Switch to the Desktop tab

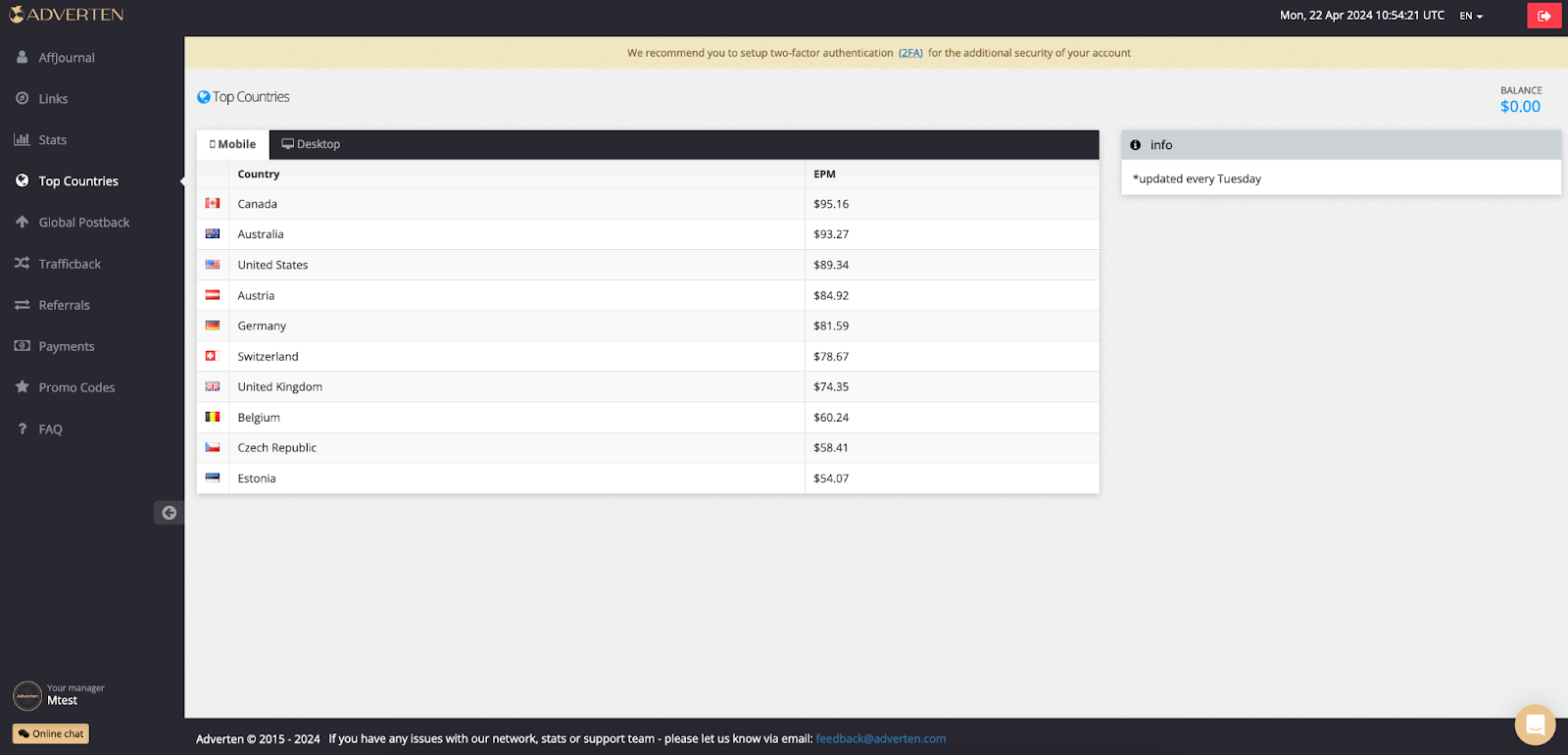coord(311,144)
